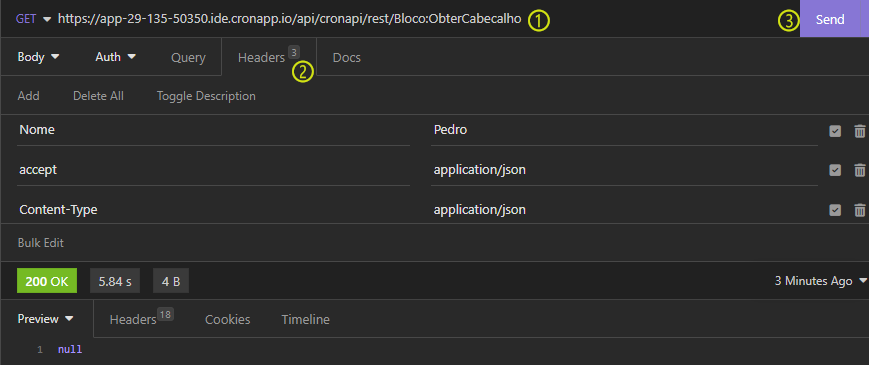
Task: Expand the Body type dropdown
Action: point(38,56)
